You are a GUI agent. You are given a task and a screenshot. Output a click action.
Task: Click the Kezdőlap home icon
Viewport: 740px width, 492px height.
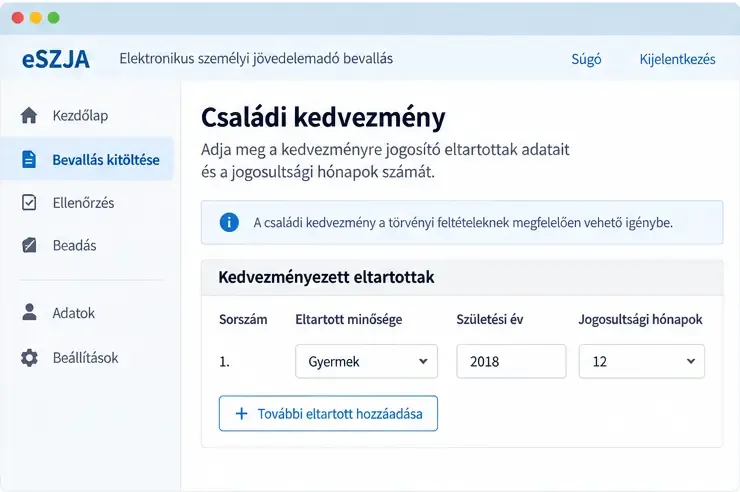(x=29, y=115)
